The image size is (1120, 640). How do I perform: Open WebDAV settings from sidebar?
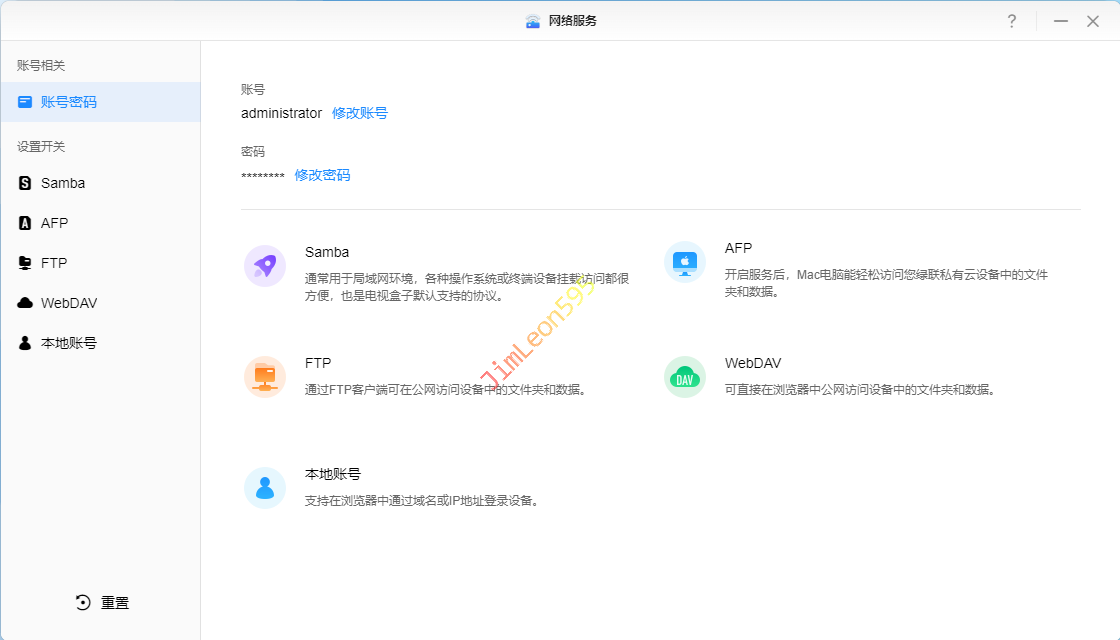coord(68,303)
